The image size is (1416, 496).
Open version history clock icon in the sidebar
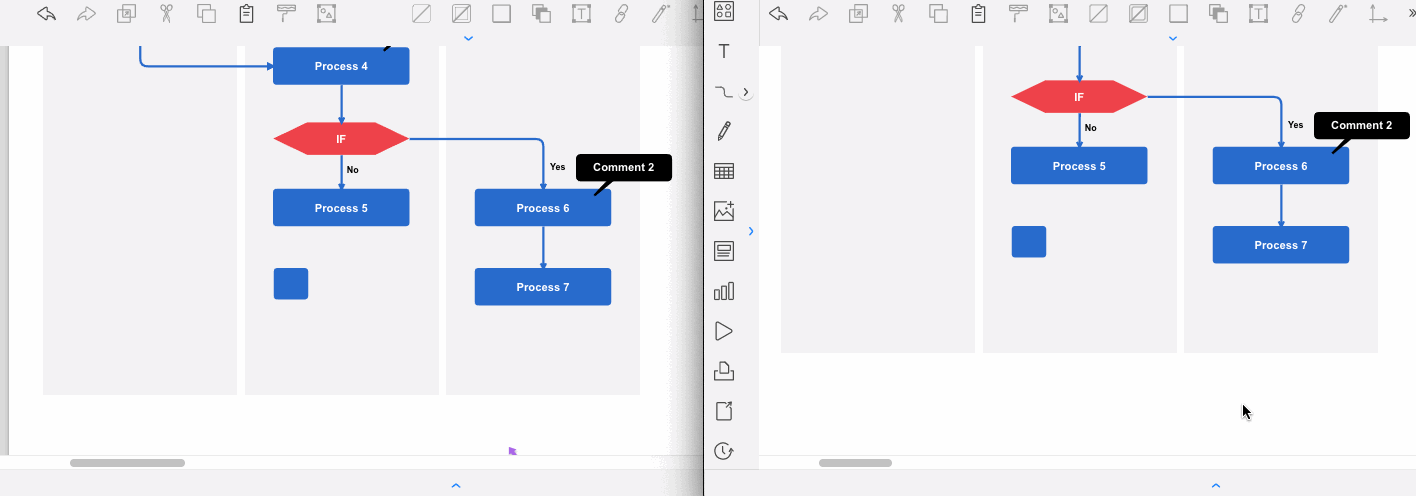point(724,451)
